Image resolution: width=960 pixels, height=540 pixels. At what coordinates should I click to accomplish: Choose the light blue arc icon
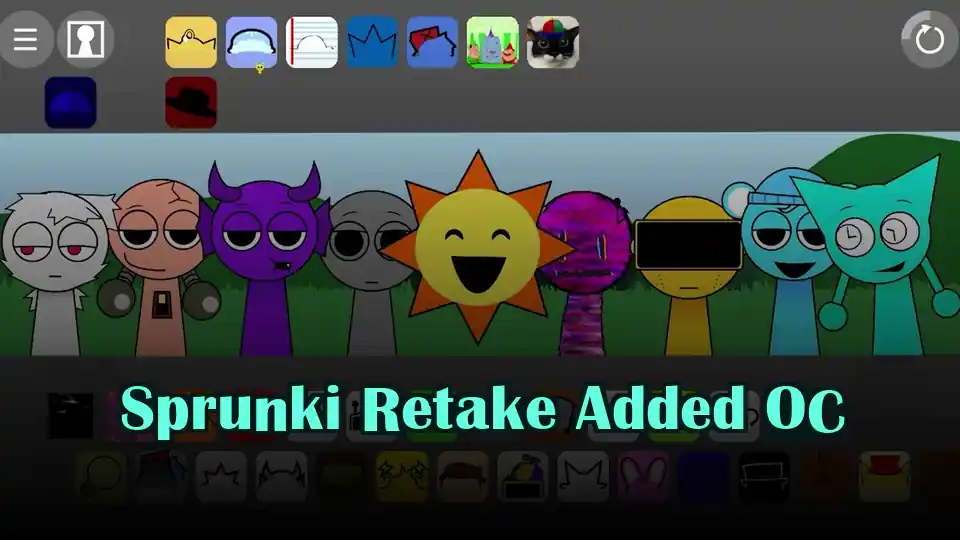[251, 43]
